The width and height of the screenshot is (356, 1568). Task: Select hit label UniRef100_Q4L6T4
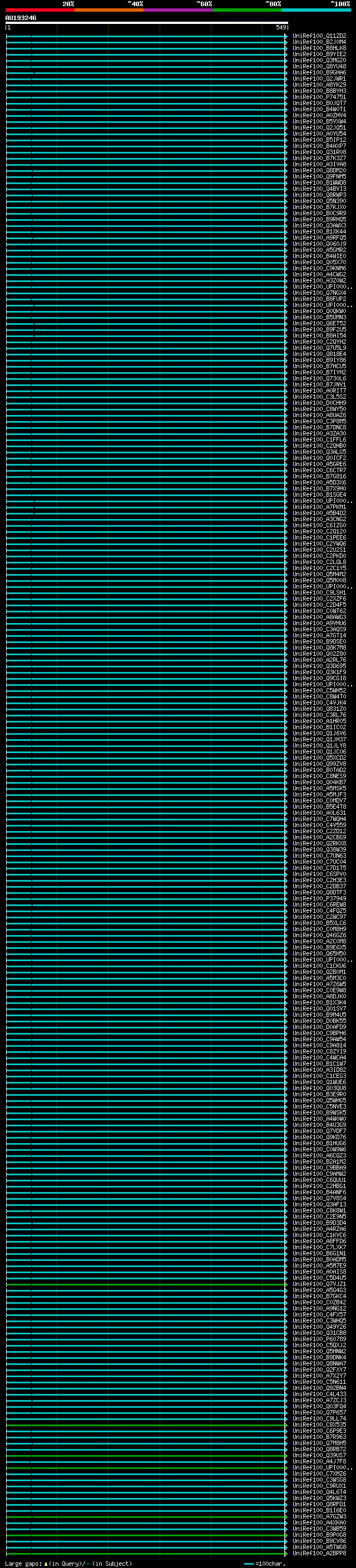[319, 1492]
